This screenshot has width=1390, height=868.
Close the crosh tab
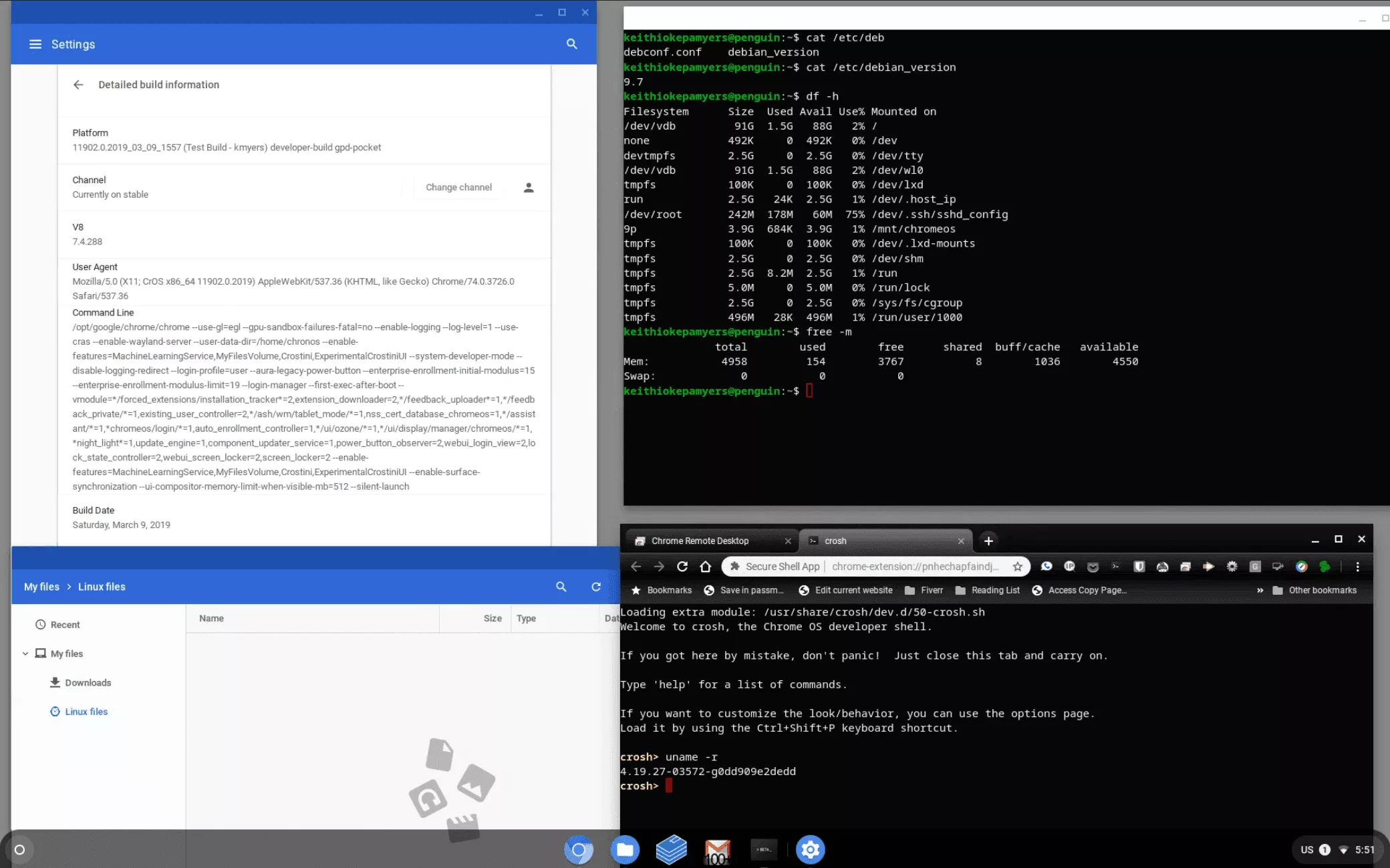[x=961, y=541]
